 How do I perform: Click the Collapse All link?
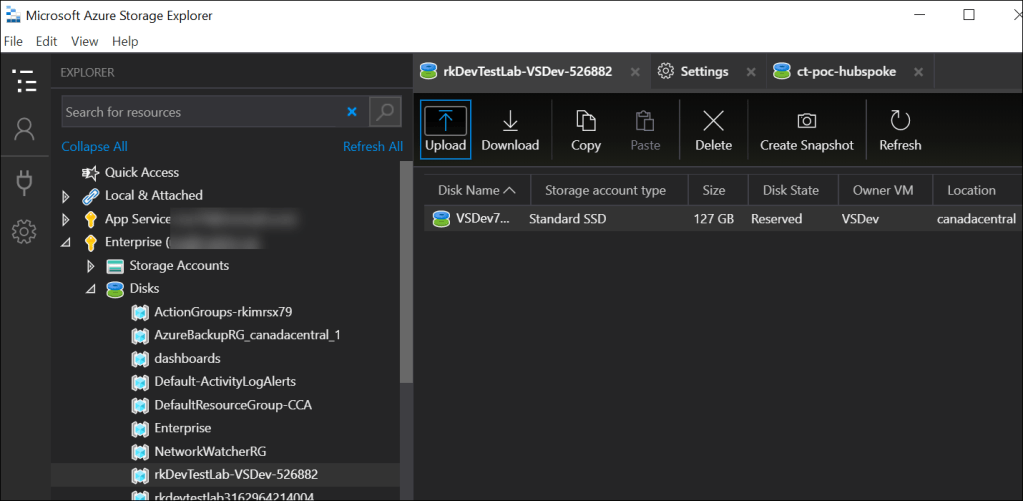click(x=94, y=146)
